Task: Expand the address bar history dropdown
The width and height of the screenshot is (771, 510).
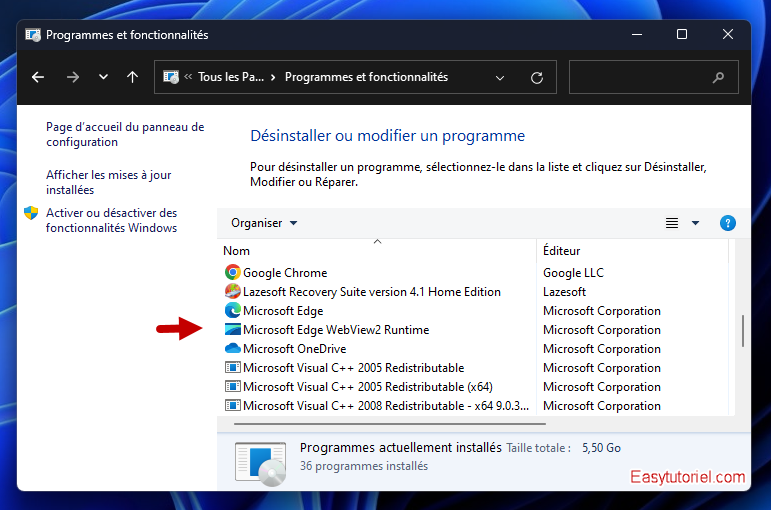Action: click(500, 78)
